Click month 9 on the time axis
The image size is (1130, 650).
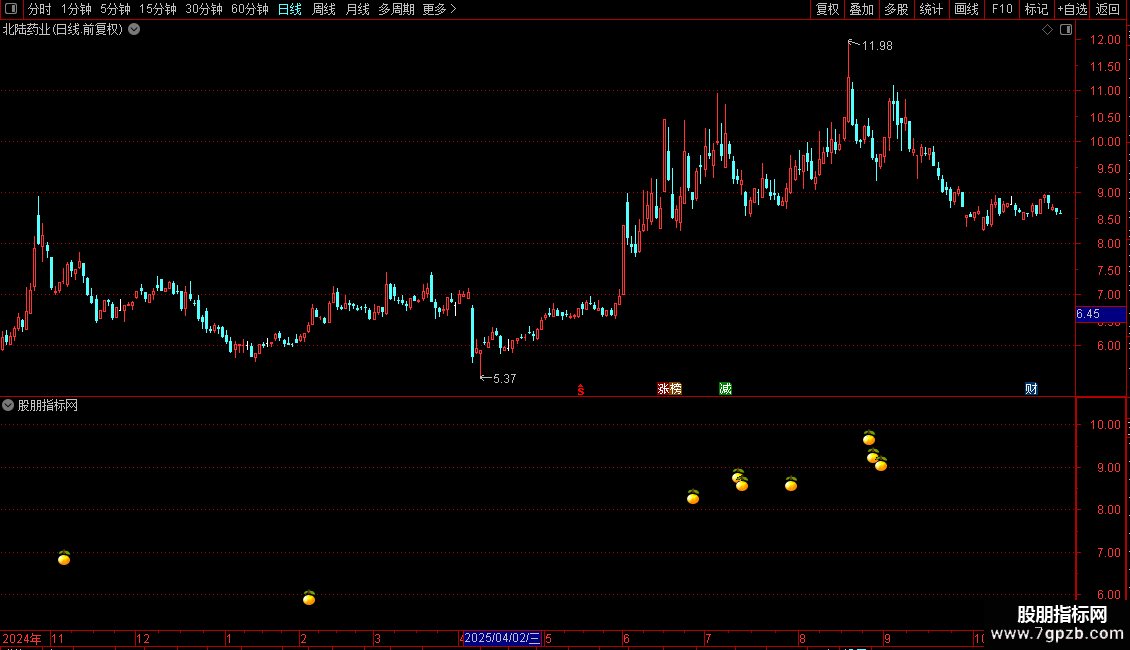(x=887, y=638)
